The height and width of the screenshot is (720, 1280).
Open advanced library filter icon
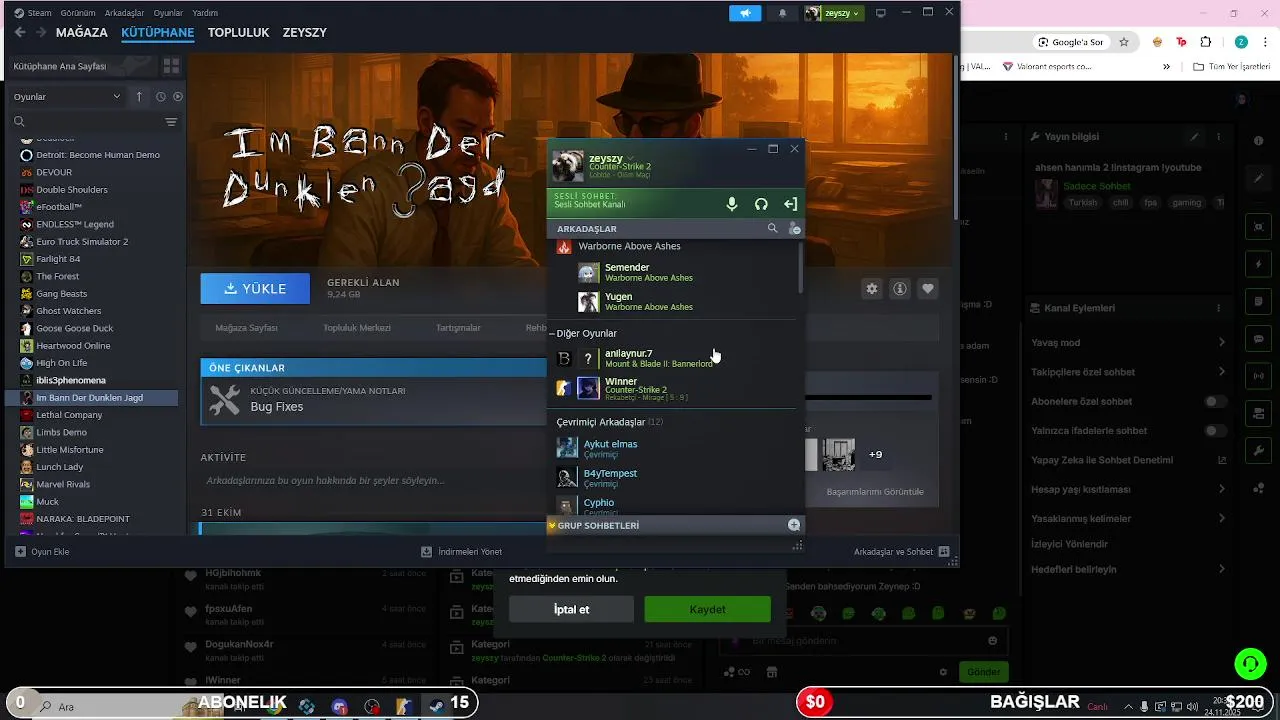point(171,122)
